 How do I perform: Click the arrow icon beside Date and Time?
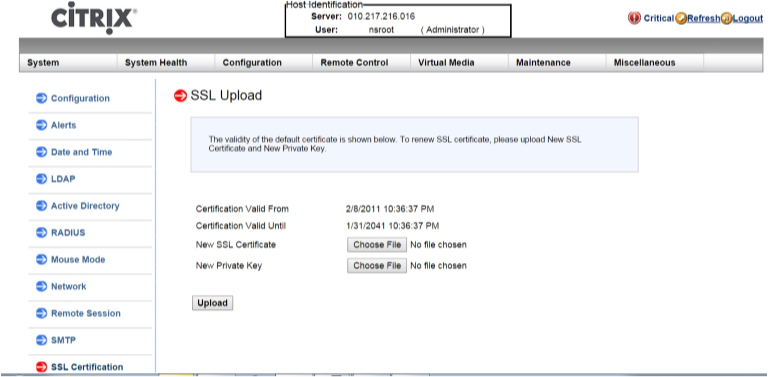[42, 152]
